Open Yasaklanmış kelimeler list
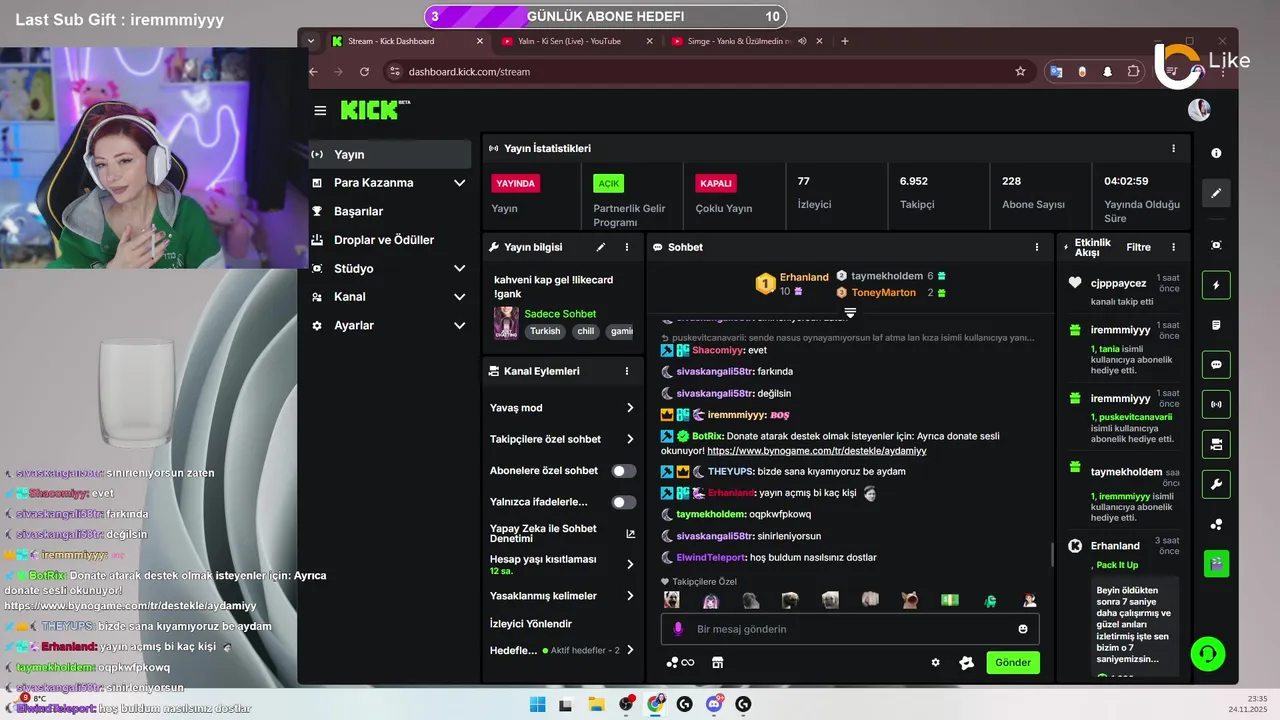Image resolution: width=1280 pixels, height=720 pixels. 562,596
